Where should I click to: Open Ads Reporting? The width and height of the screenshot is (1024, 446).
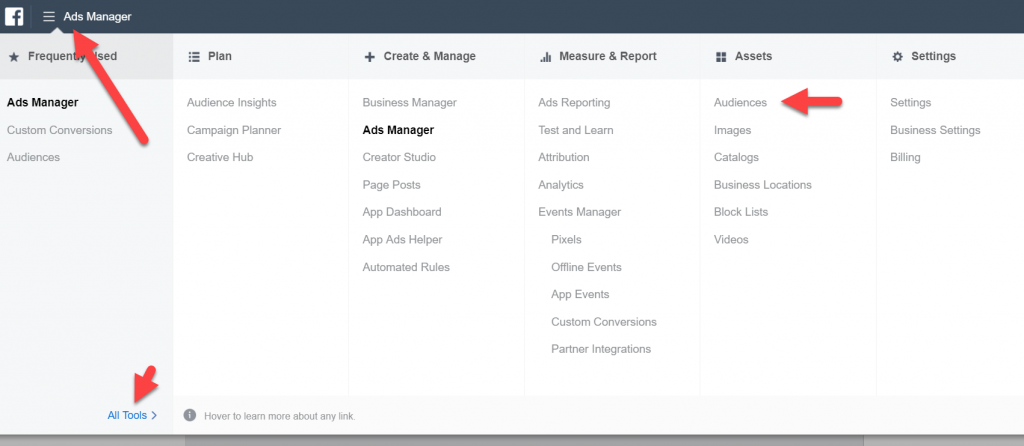(x=573, y=103)
